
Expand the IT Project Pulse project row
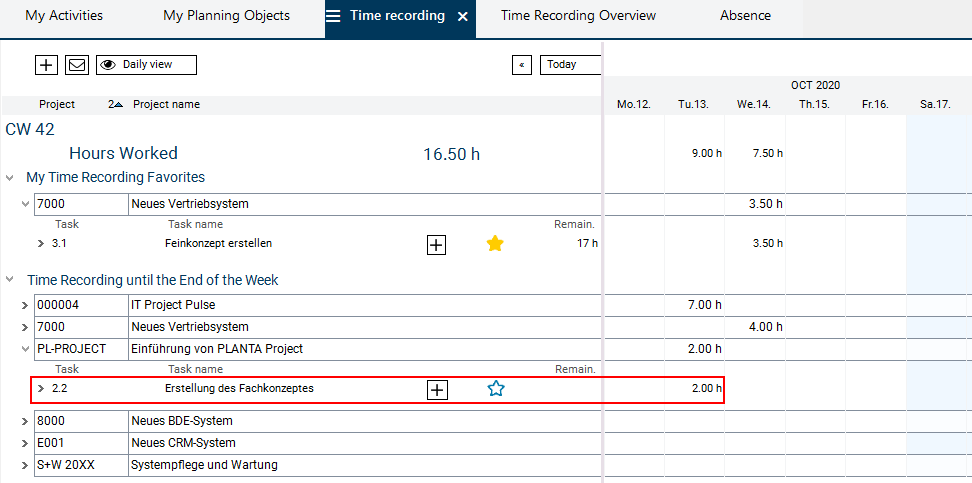click(x=25, y=305)
